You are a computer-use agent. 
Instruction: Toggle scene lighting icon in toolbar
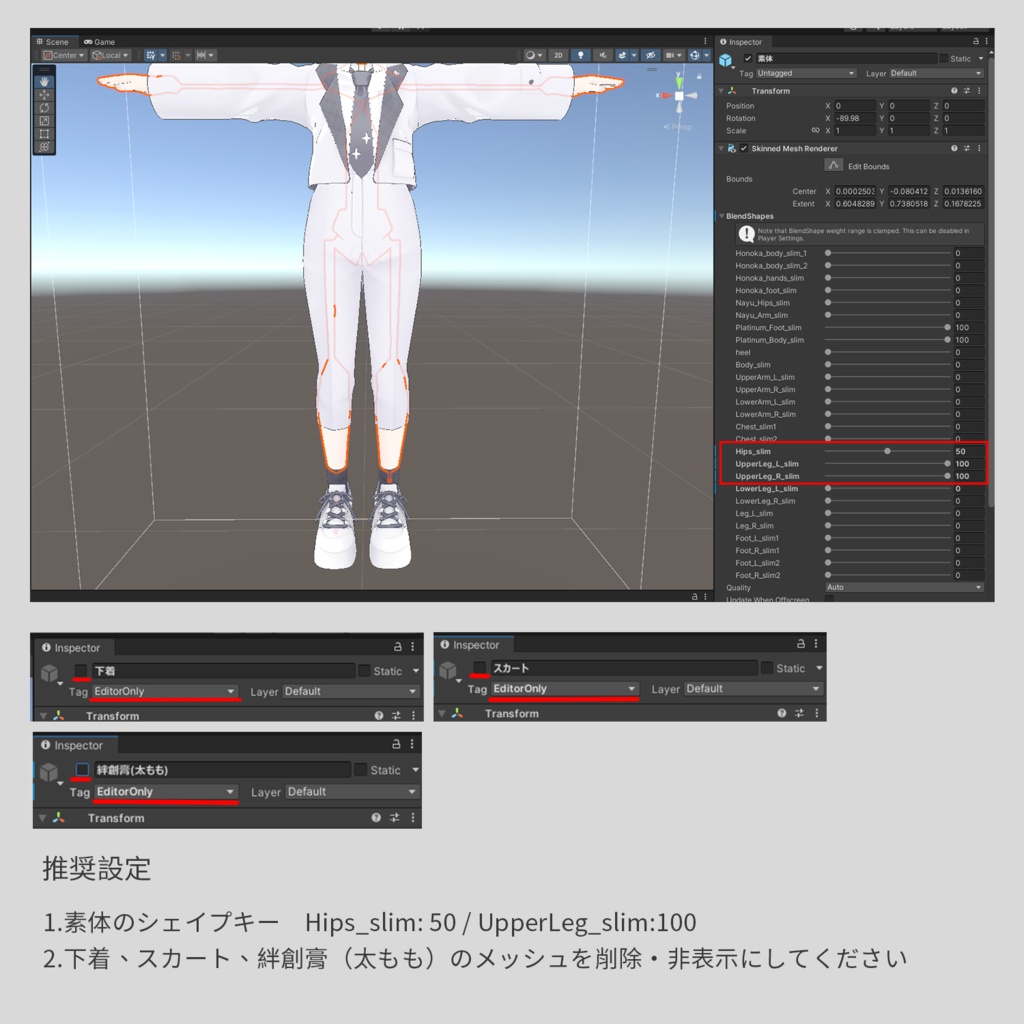[x=580, y=56]
